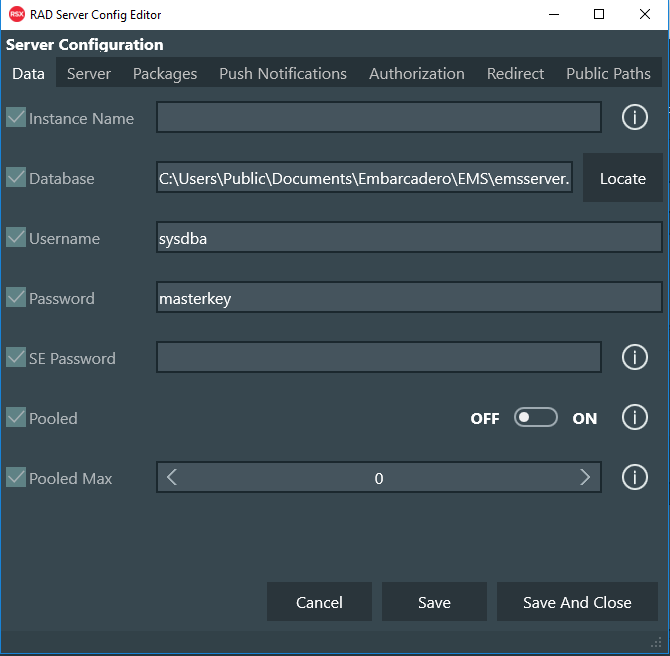
Task: Click the Save button
Action: pos(434,602)
